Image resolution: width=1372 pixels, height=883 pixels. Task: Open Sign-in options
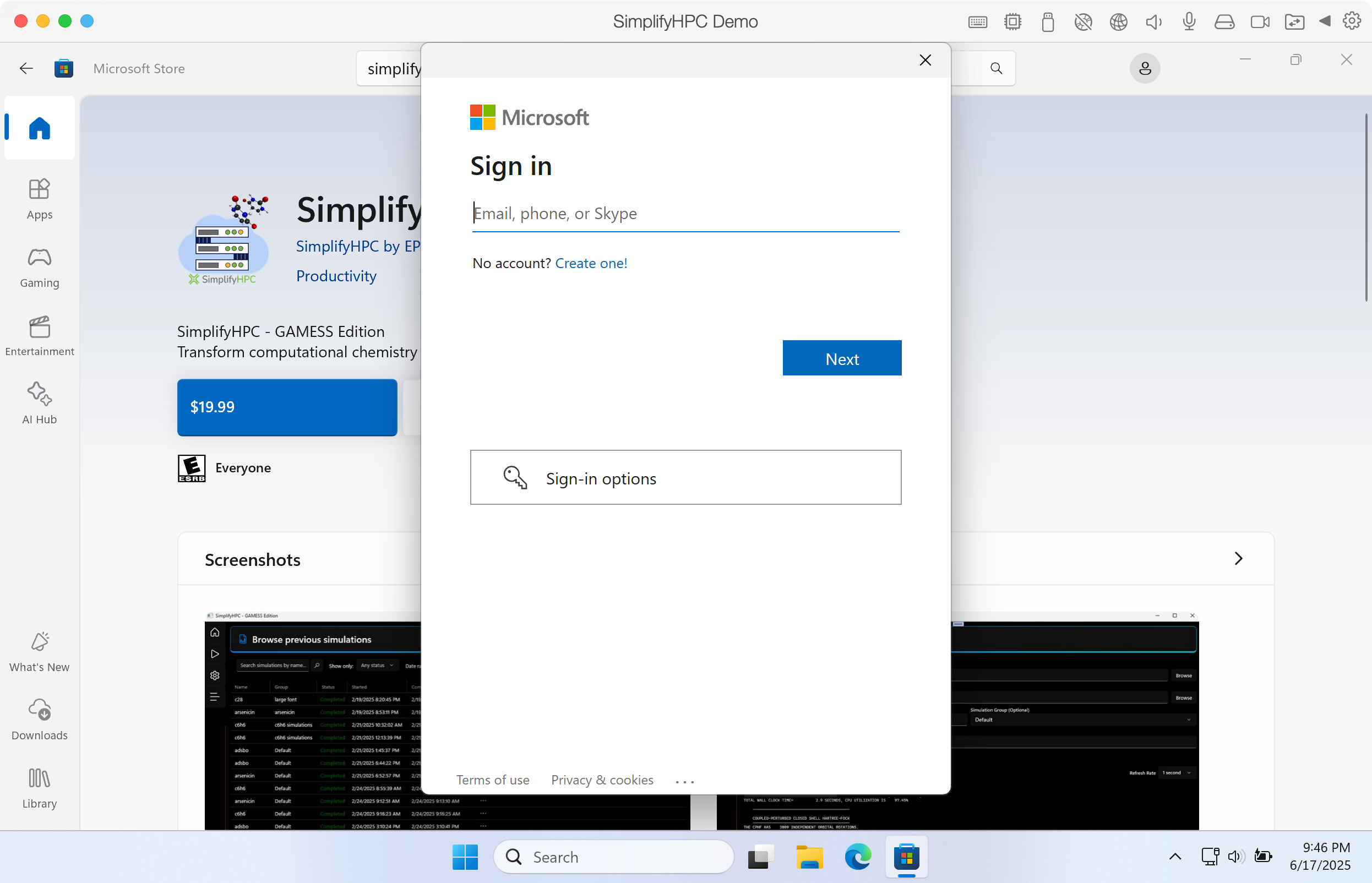pyautogui.click(x=685, y=478)
